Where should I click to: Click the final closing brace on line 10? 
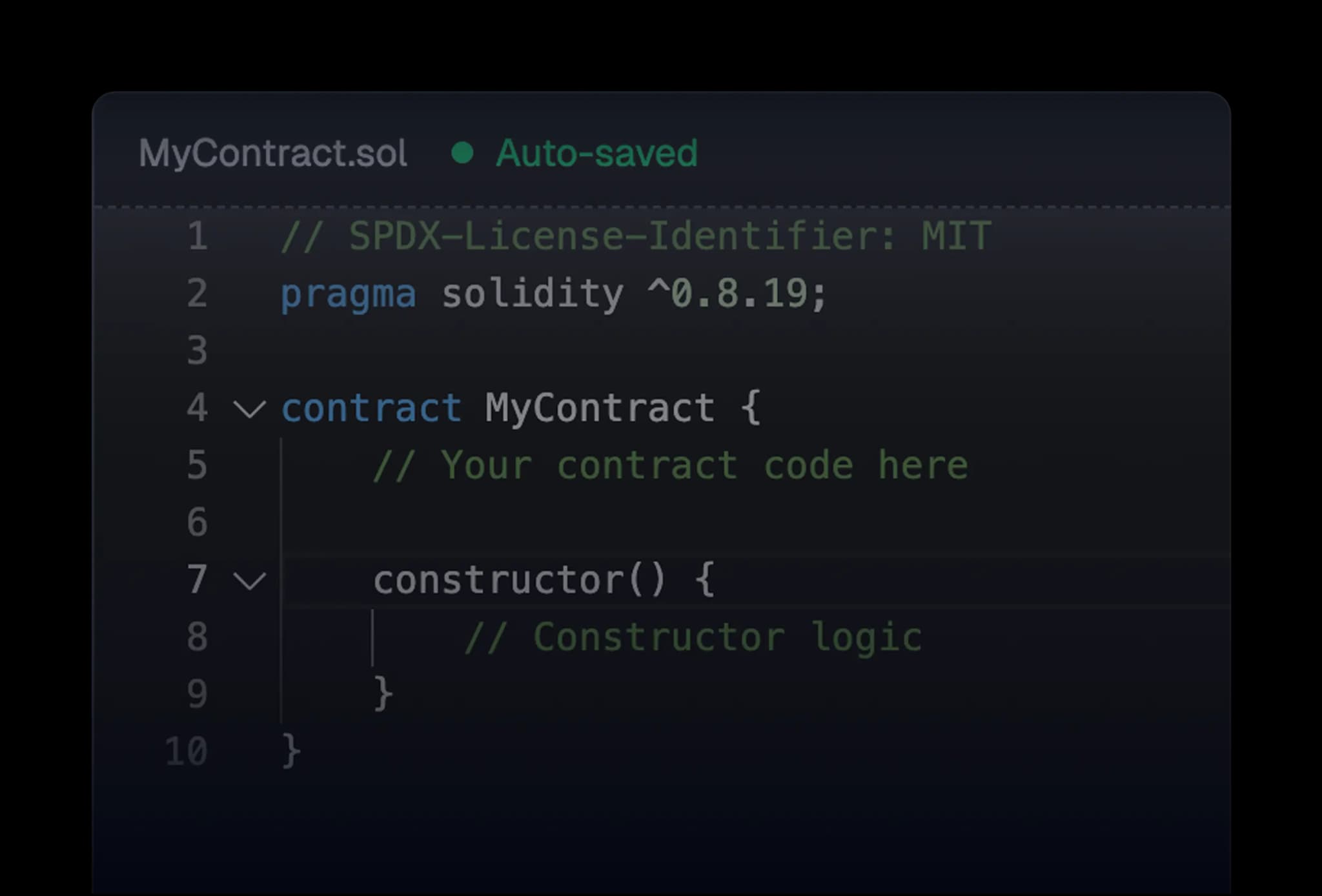[x=291, y=751]
